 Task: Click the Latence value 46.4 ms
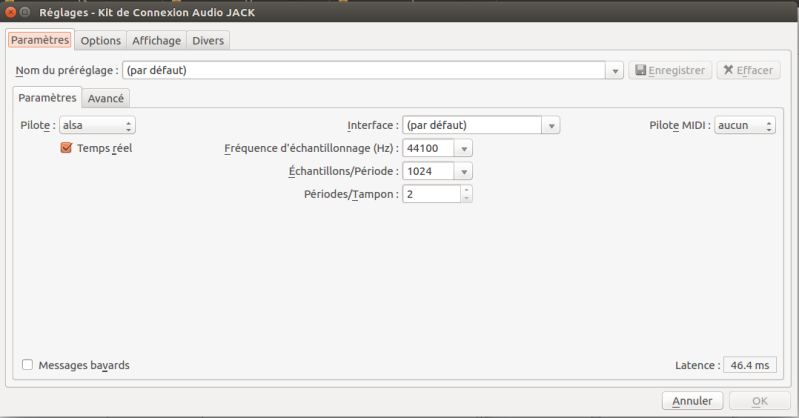point(750,365)
